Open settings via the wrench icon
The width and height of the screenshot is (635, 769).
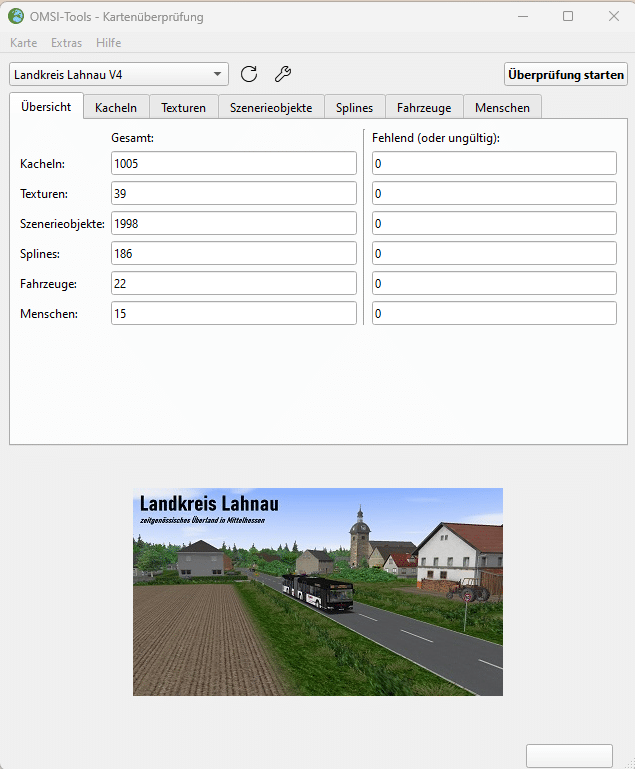pyautogui.click(x=282, y=74)
